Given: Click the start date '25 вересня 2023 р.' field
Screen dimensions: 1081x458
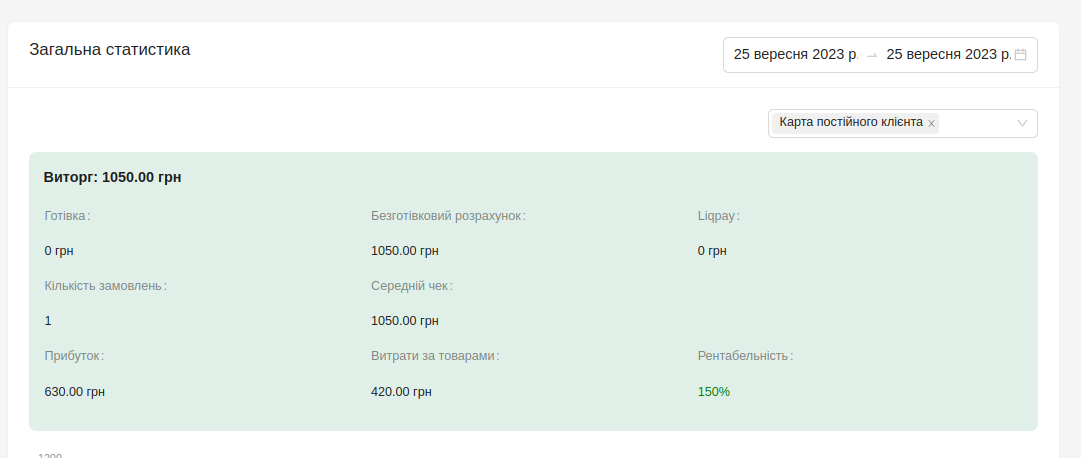Looking at the screenshot, I should pyautogui.click(x=796, y=54).
